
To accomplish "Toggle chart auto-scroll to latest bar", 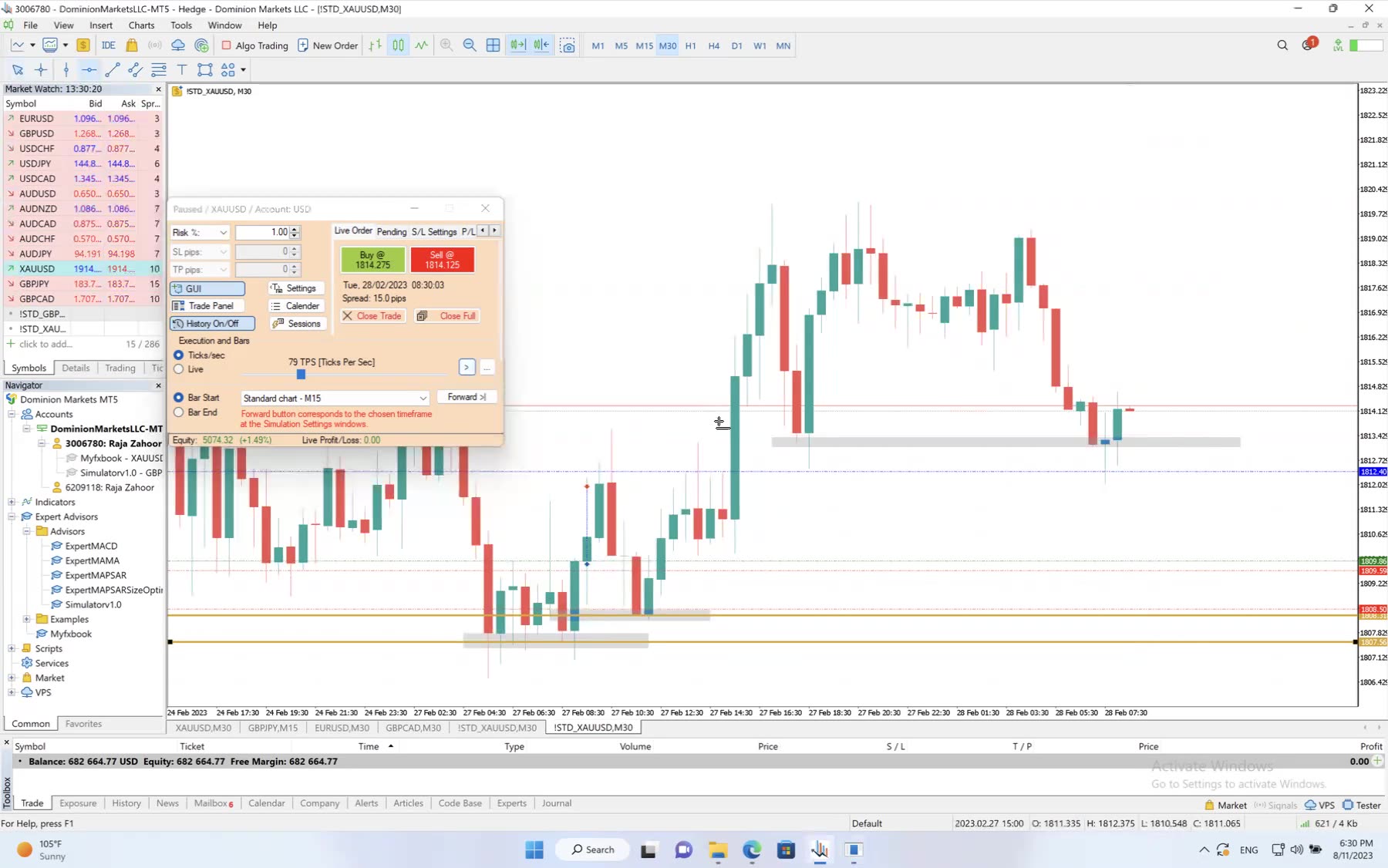I will [518, 45].
